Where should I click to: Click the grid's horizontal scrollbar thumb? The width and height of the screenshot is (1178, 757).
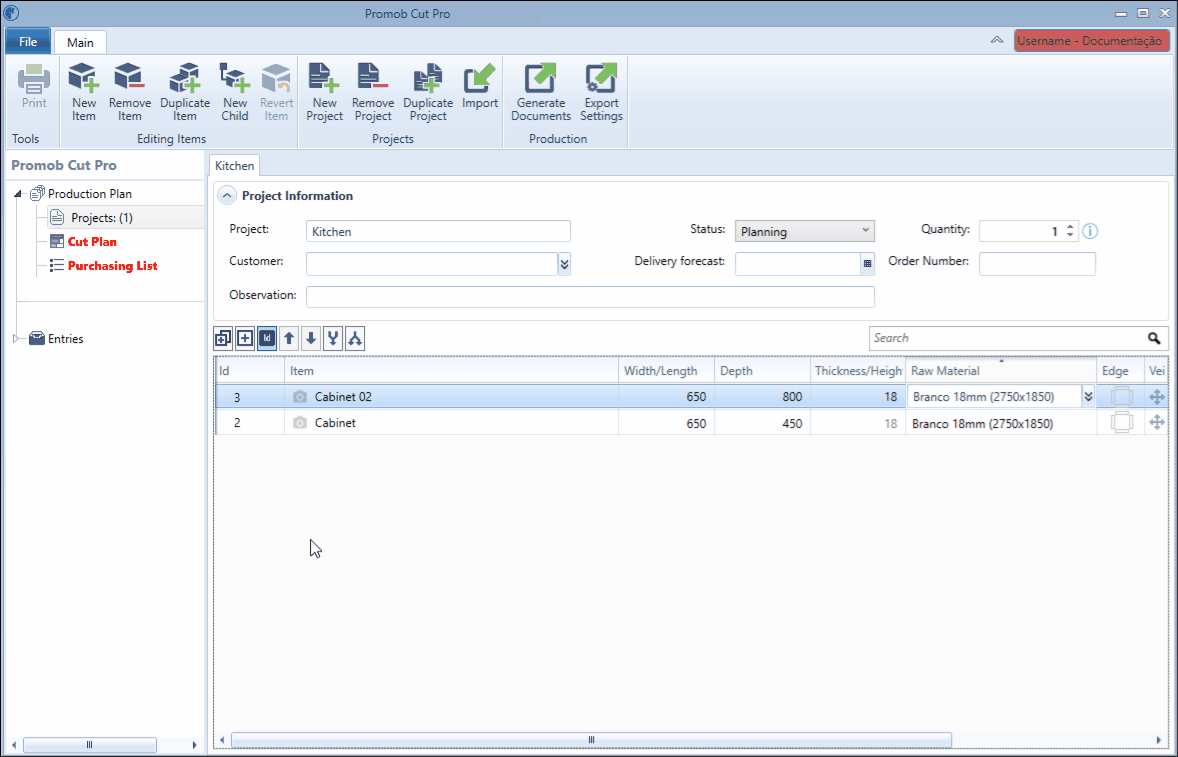click(591, 740)
